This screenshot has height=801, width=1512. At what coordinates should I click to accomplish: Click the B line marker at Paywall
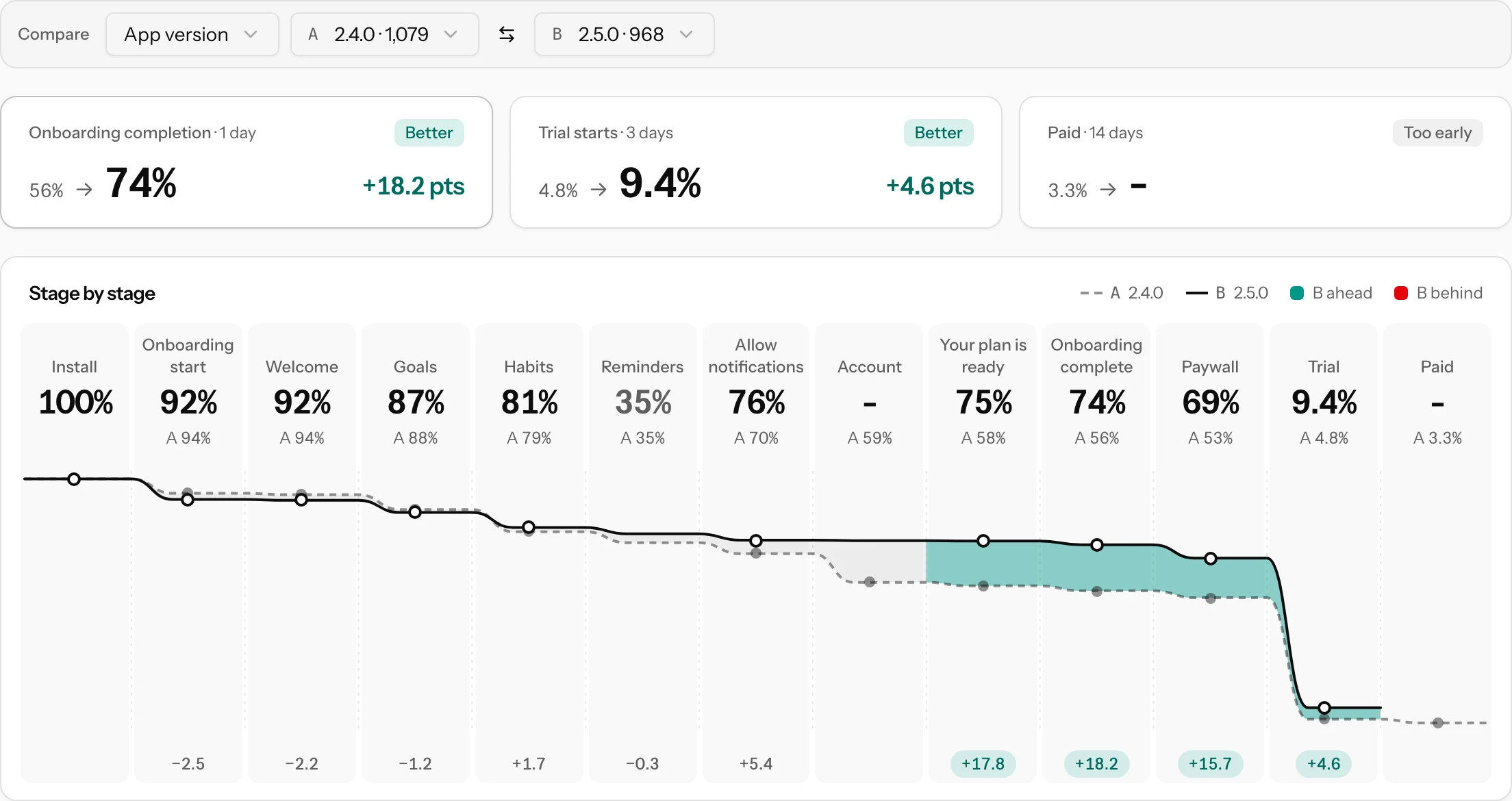(1211, 559)
